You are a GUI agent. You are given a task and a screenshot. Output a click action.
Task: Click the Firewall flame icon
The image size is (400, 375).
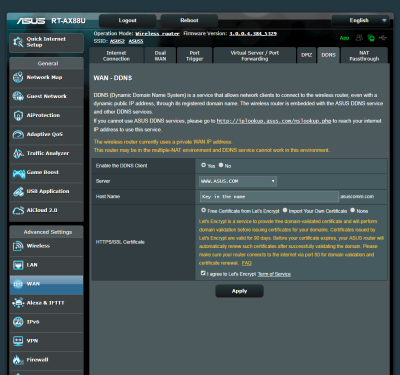click(18, 360)
